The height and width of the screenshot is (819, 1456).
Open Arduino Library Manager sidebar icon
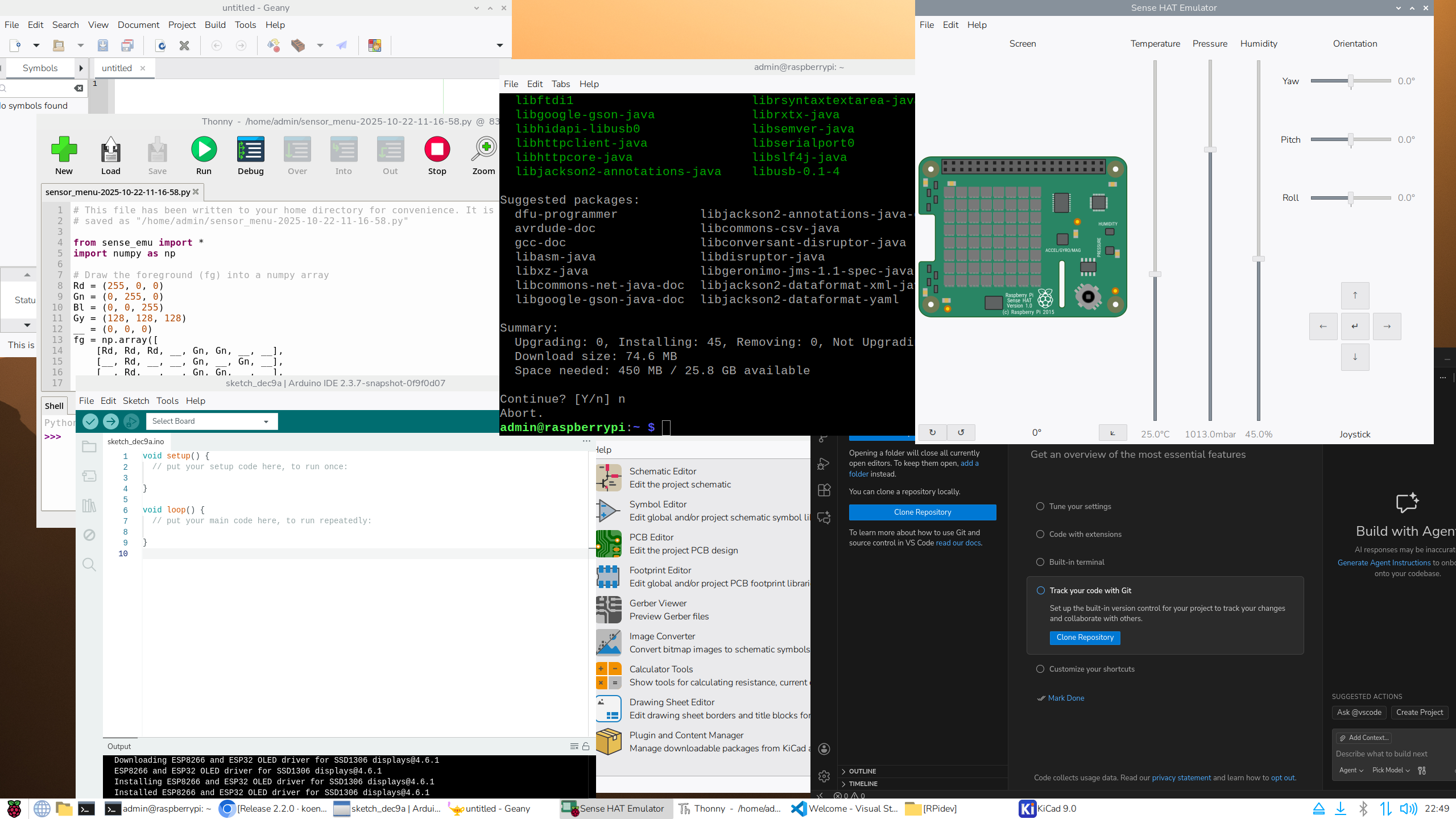click(89, 505)
